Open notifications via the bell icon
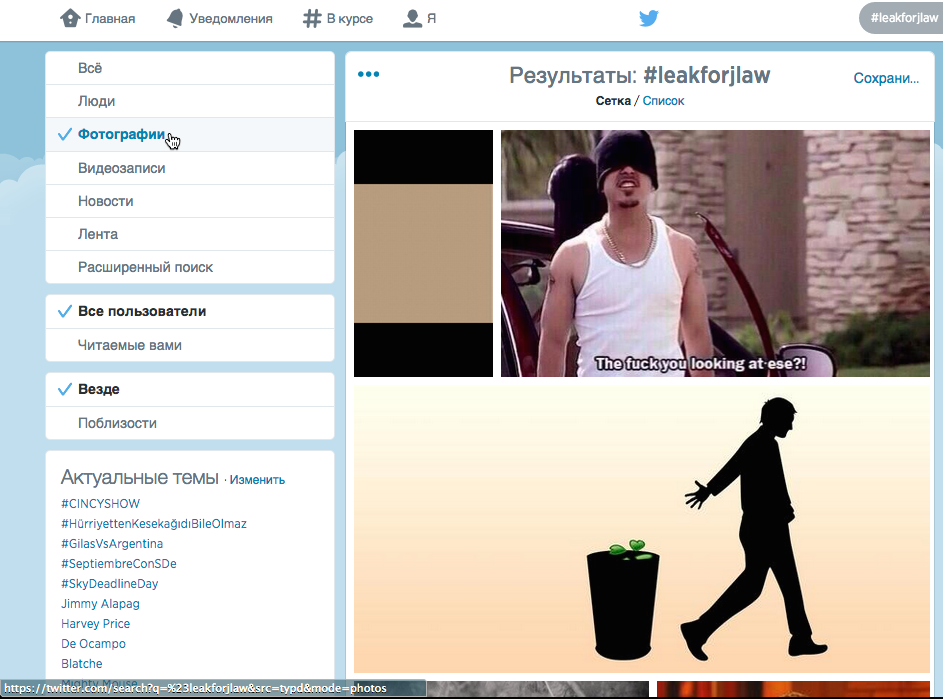This screenshot has width=943, height=699. [x=175, y=18]
